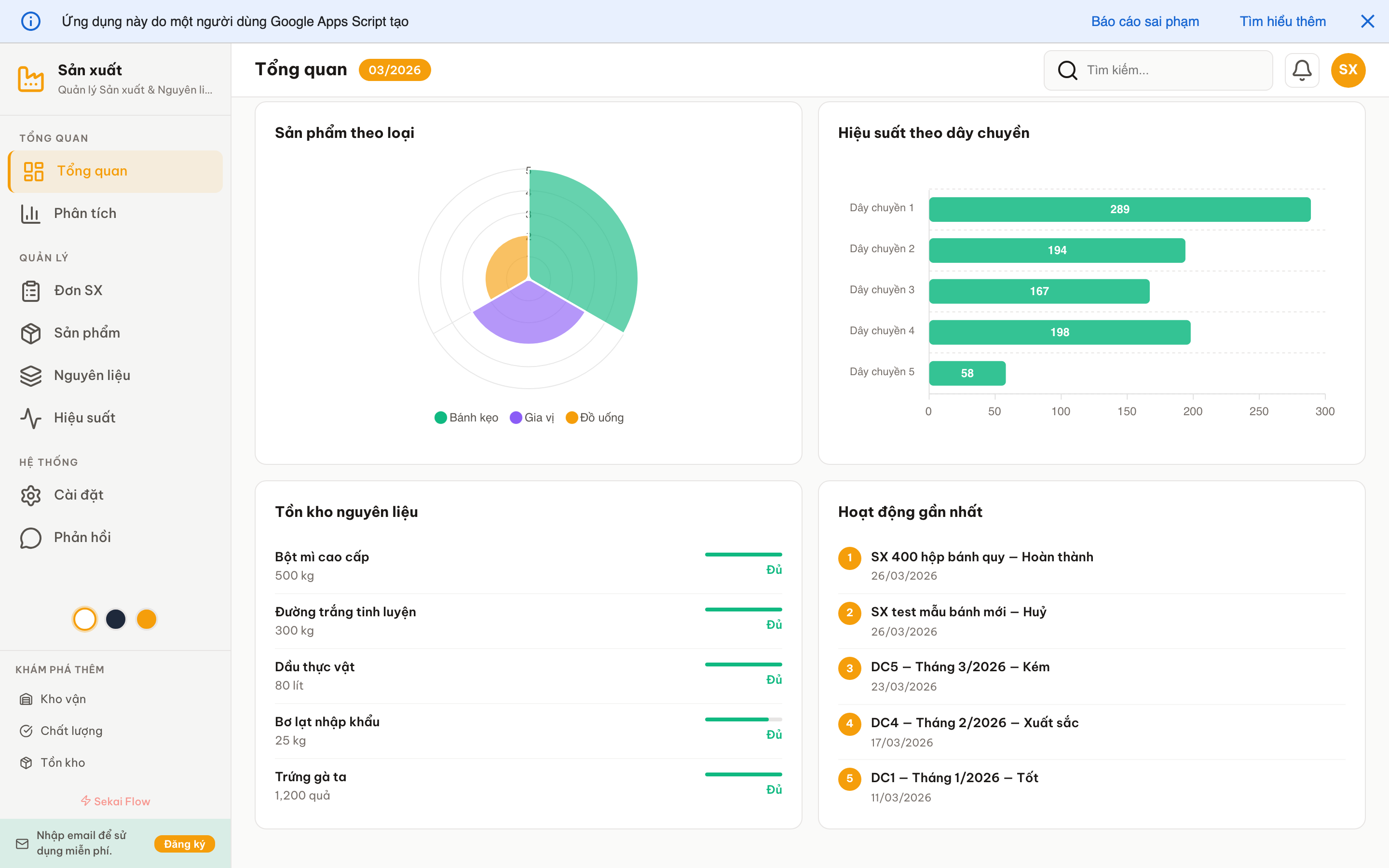This screenshot has height=868, width=1389.
Task: Select the dark navy theme swatch
Action: tap(116, 619)
